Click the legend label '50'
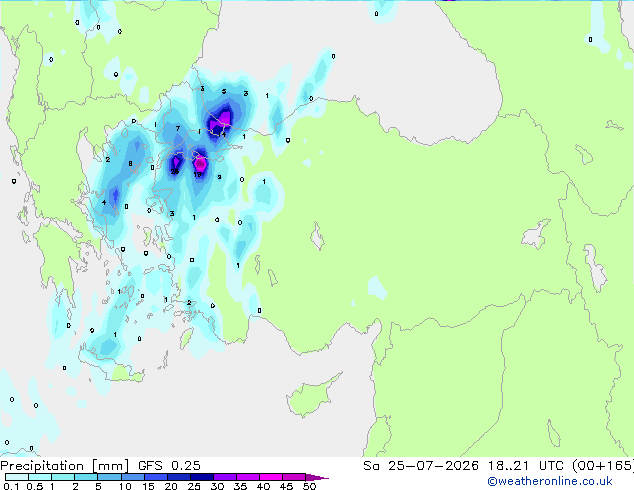 pos(309,486)
